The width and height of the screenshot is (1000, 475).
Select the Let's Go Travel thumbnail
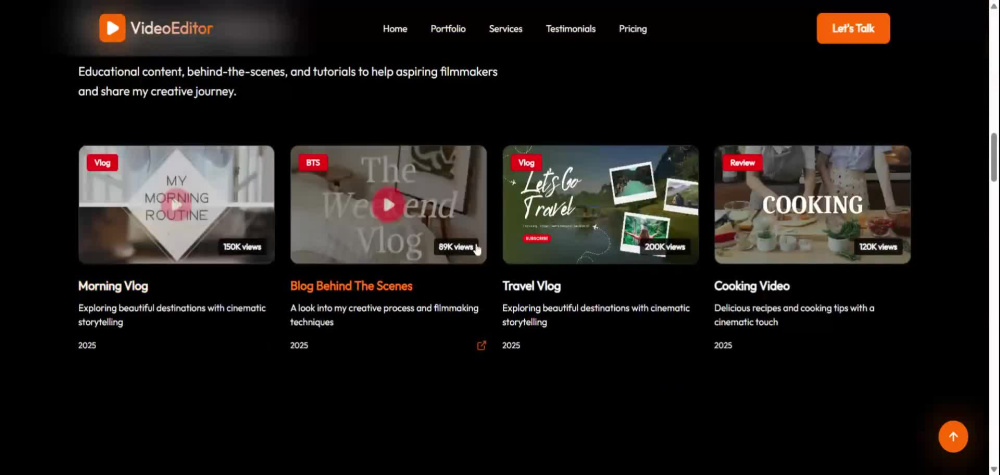(600, 205)
